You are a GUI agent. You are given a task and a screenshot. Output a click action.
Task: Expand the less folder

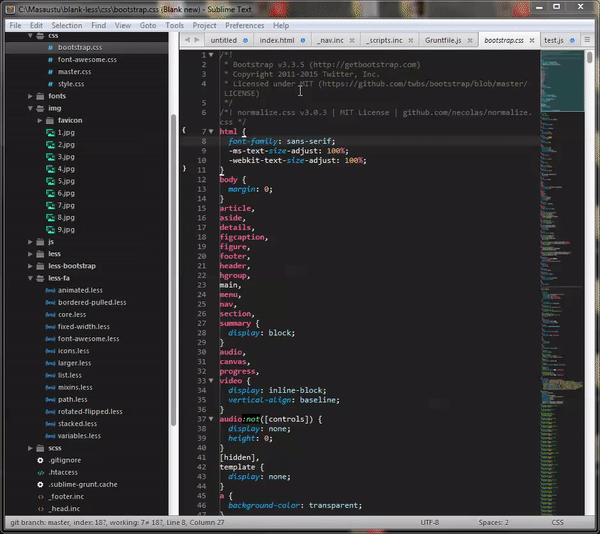click(30, 254)
